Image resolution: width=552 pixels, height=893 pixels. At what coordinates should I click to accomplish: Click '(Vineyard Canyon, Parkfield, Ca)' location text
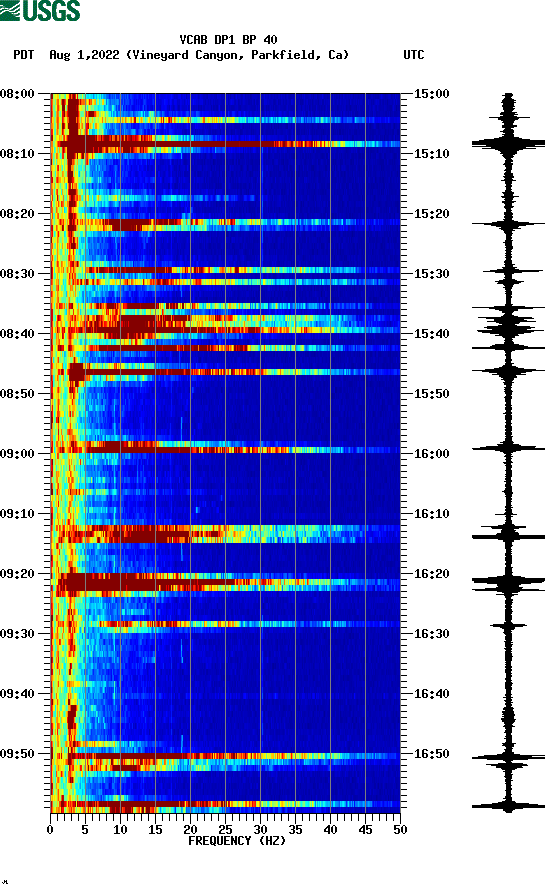238,55
